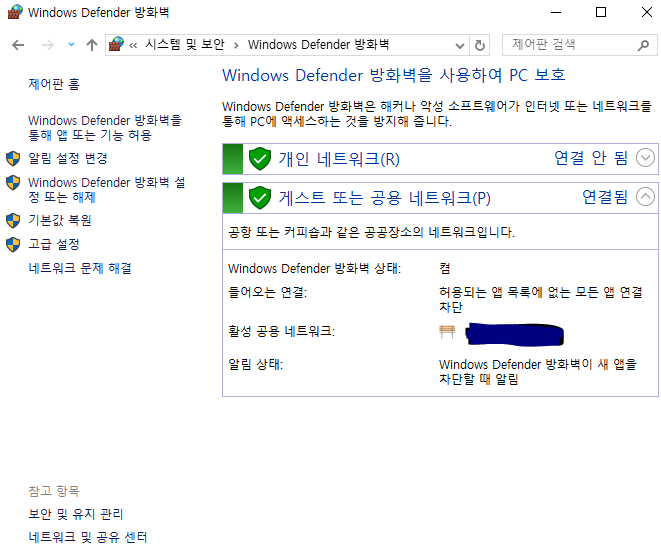The image size is (661, 557).
Task: Click shield icon beside 기본값 복원
Action: pos(13,220)
